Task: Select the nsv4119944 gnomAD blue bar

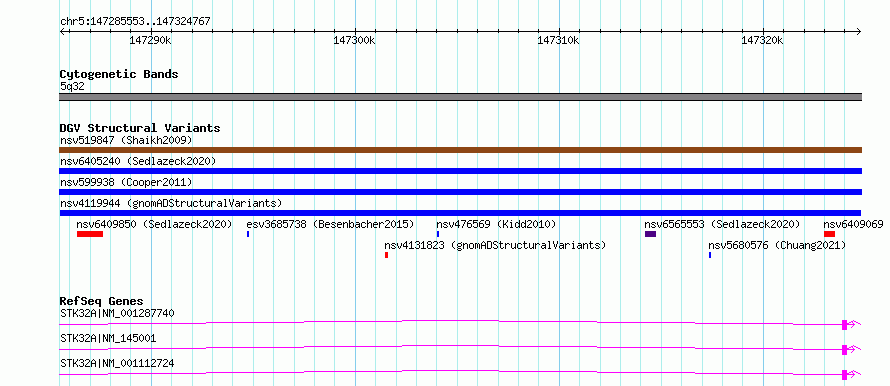Action: pos(460,213)
